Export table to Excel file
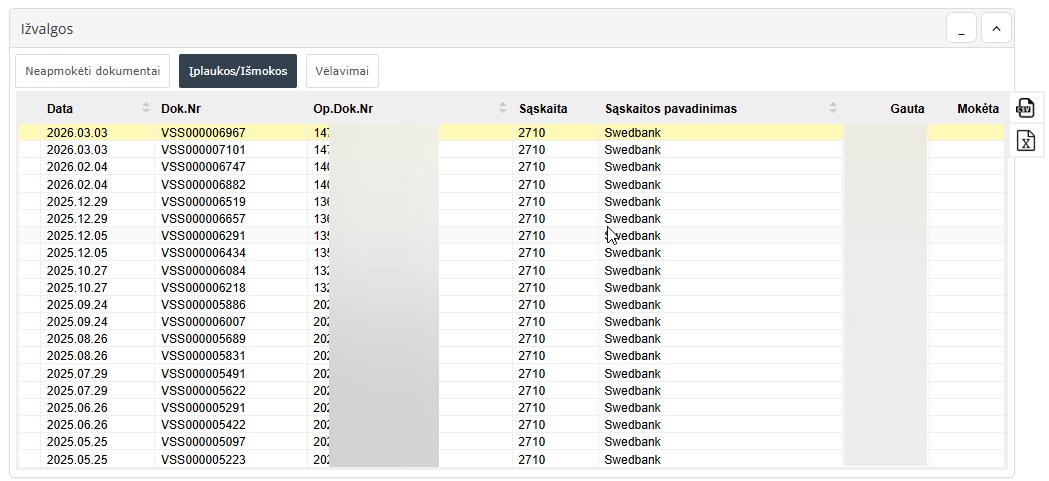The height and width of the screenshot is (481, 1049). pos(1025,141)
